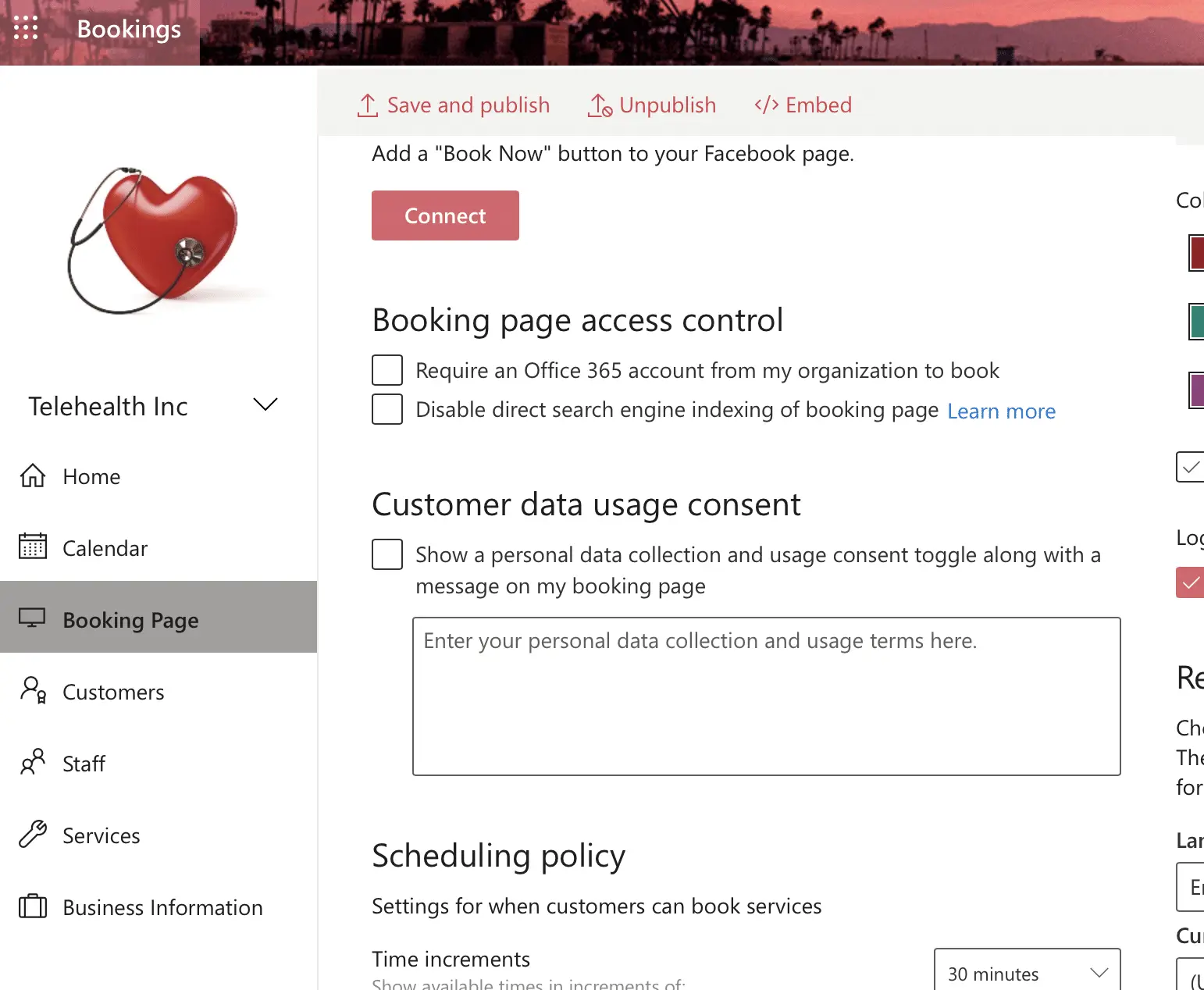Click the Staff people icon
Screen dimensions: 1204x990
click(33, 762)
